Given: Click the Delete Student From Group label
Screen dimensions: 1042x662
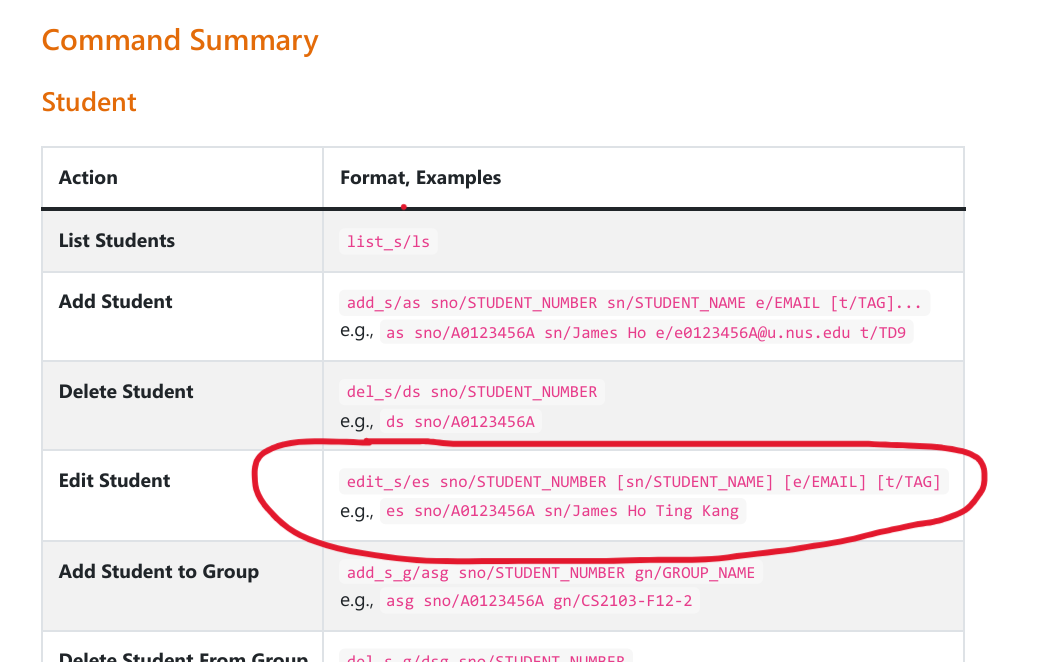Looking at the screenshot, I should coord(183,656).
